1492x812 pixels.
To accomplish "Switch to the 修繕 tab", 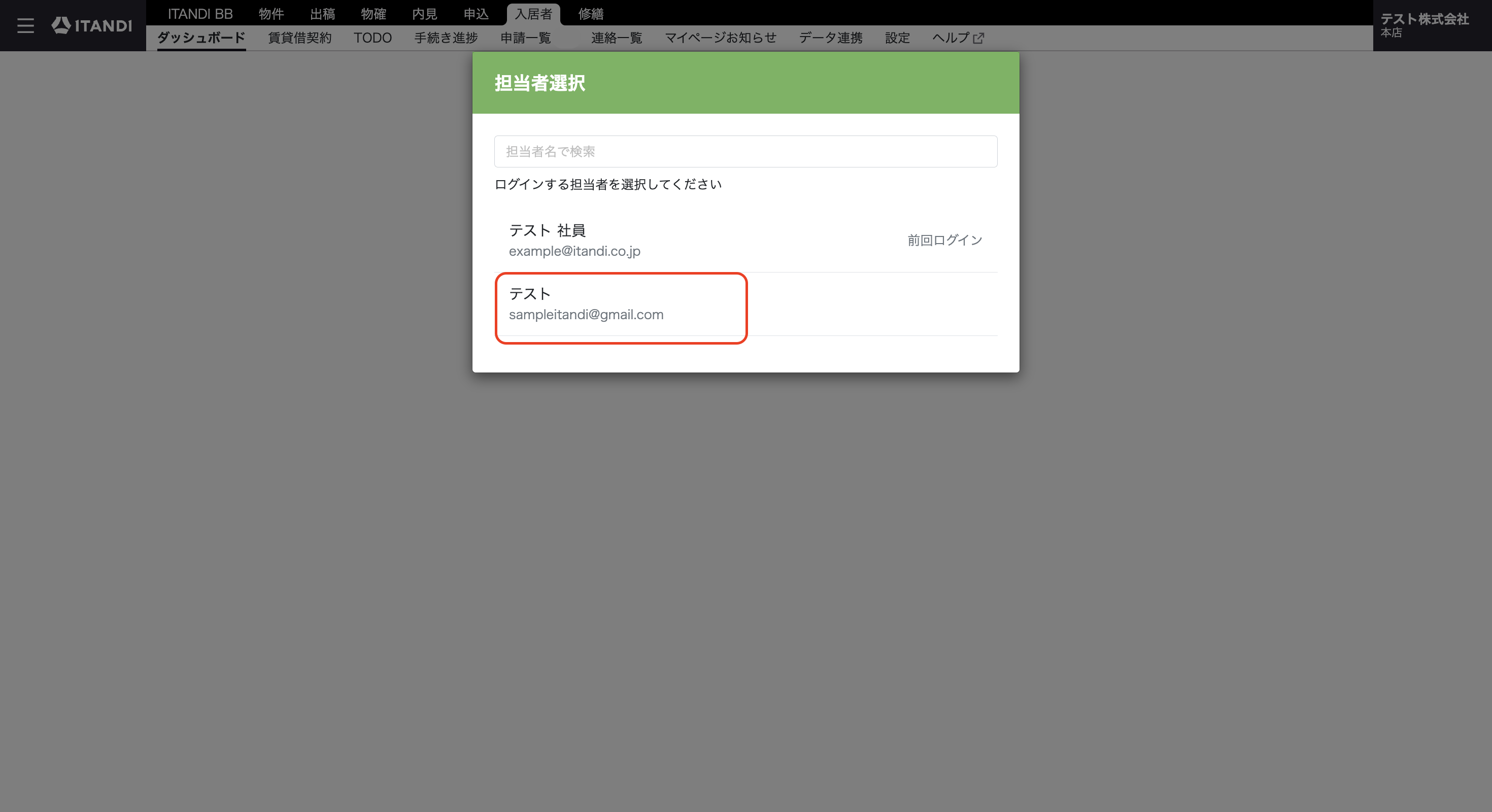I will [591, 14].
